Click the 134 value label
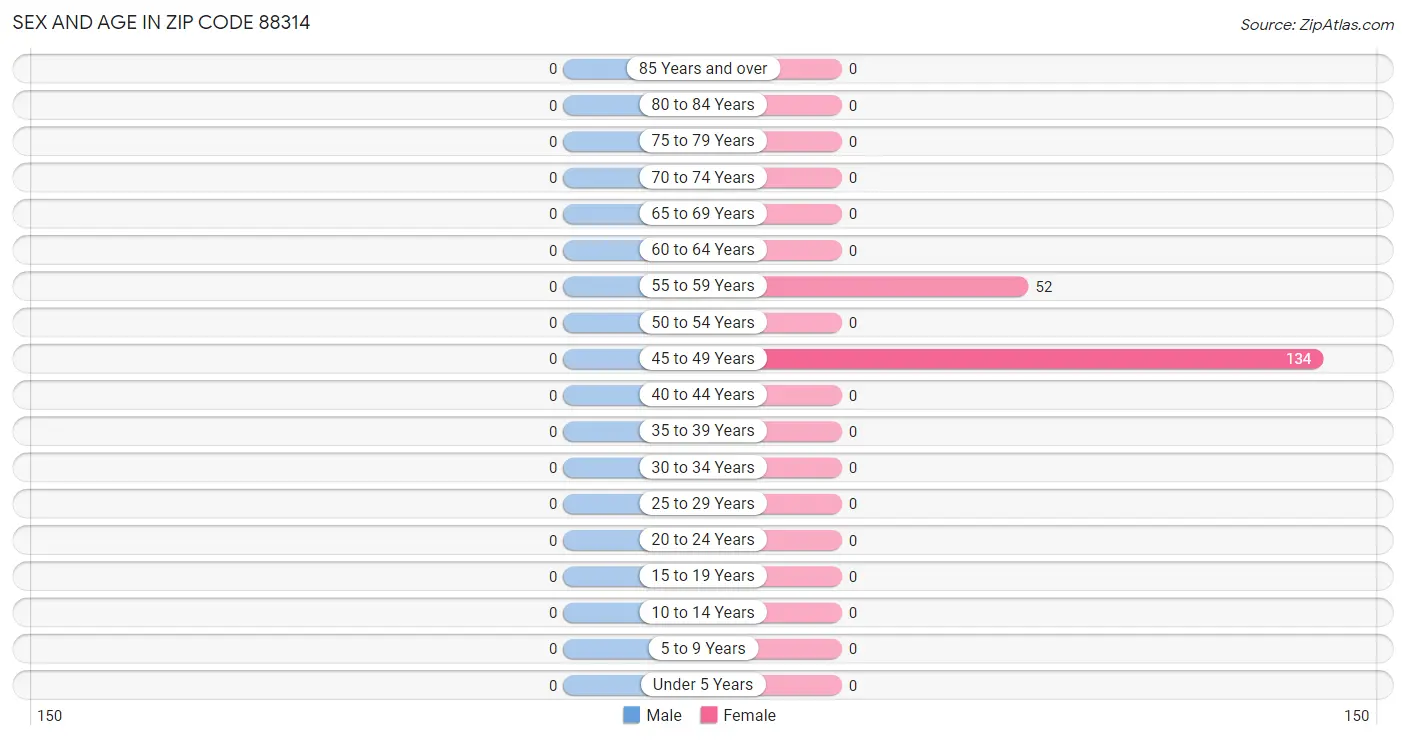This screenshot has width=1406, height=740. pyautogui.click(x=1298, y=359)
